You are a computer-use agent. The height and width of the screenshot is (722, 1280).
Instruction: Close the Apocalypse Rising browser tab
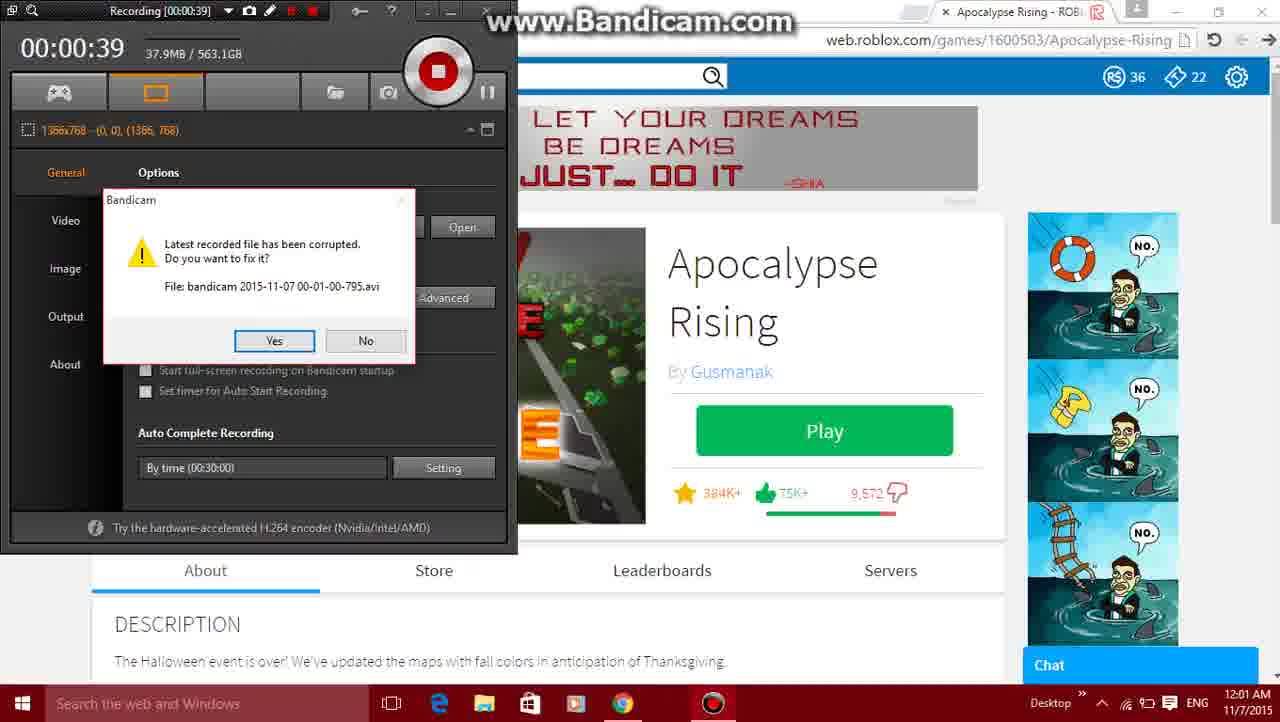(945, 12)
